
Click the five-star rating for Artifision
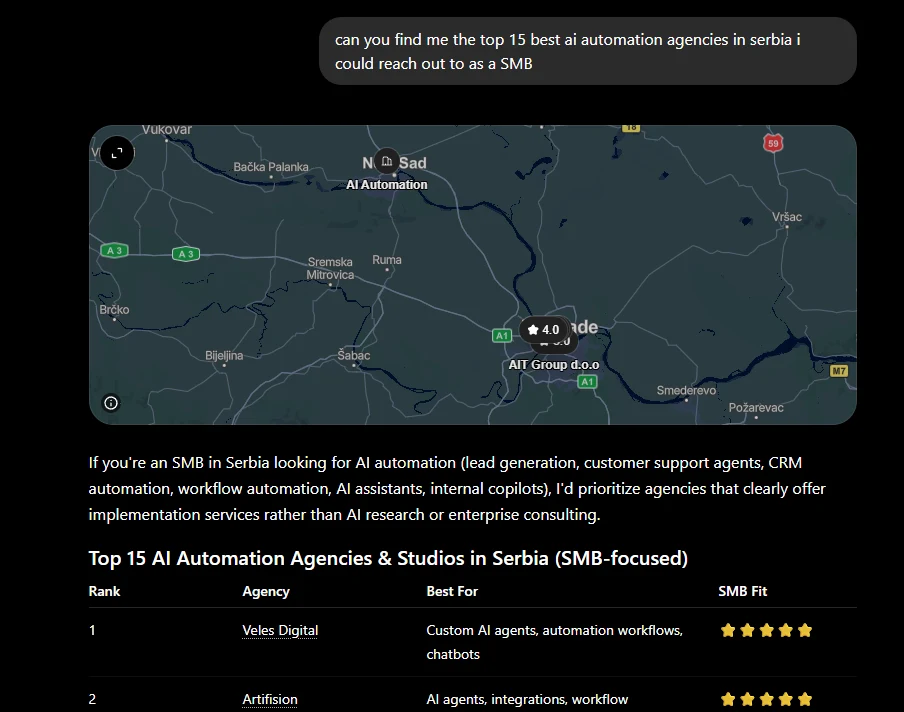pyautogui.click(x=766, y=699)
